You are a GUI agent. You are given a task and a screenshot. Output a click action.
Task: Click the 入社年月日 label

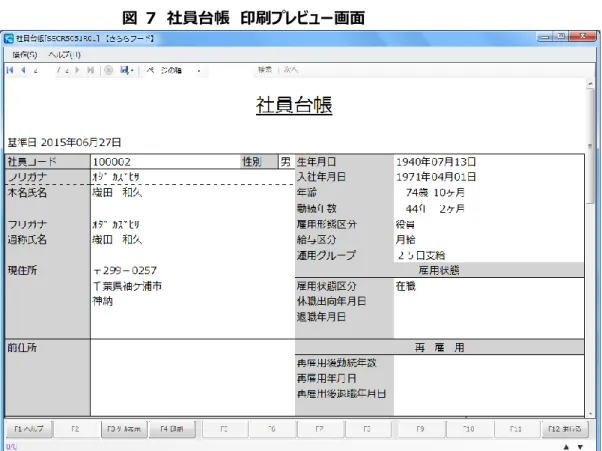tap(321, 177)
